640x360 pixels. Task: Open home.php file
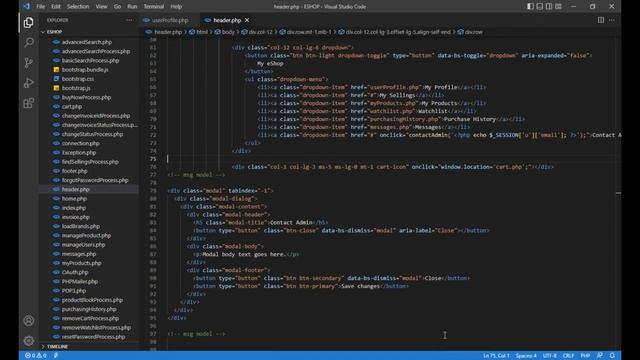pyautogui.click(x=74, y=199)
